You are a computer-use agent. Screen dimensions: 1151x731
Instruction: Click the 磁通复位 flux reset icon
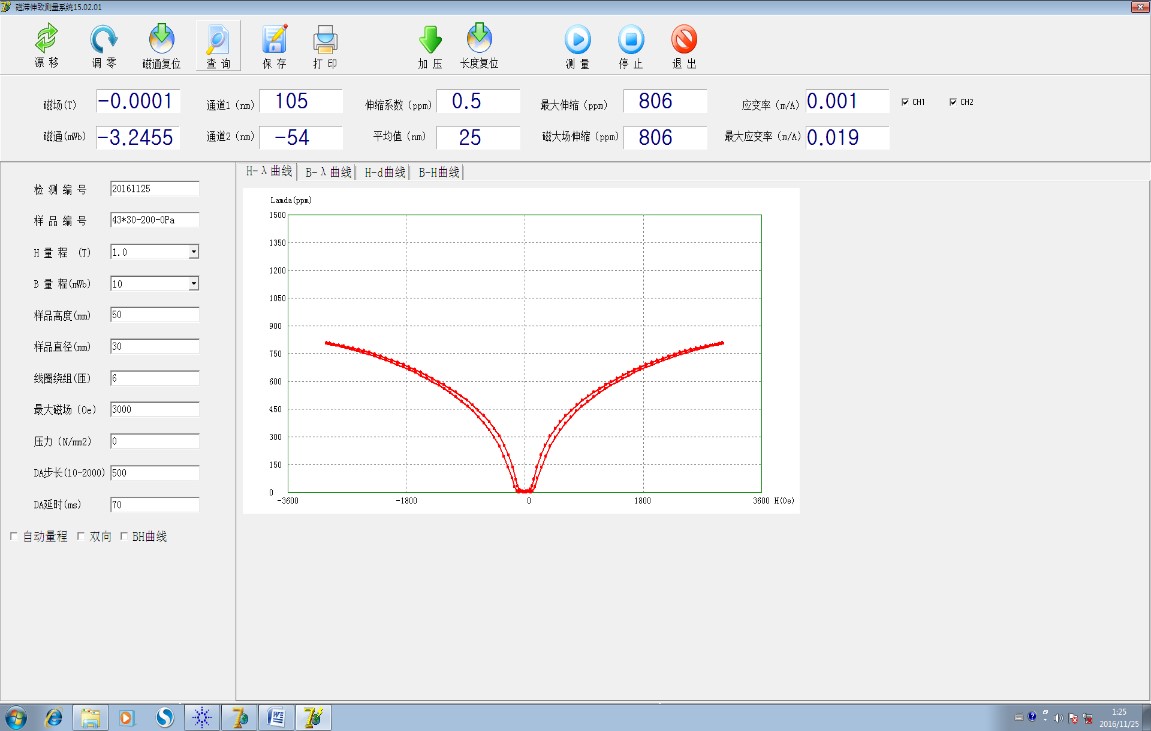[x=161, y=41]
